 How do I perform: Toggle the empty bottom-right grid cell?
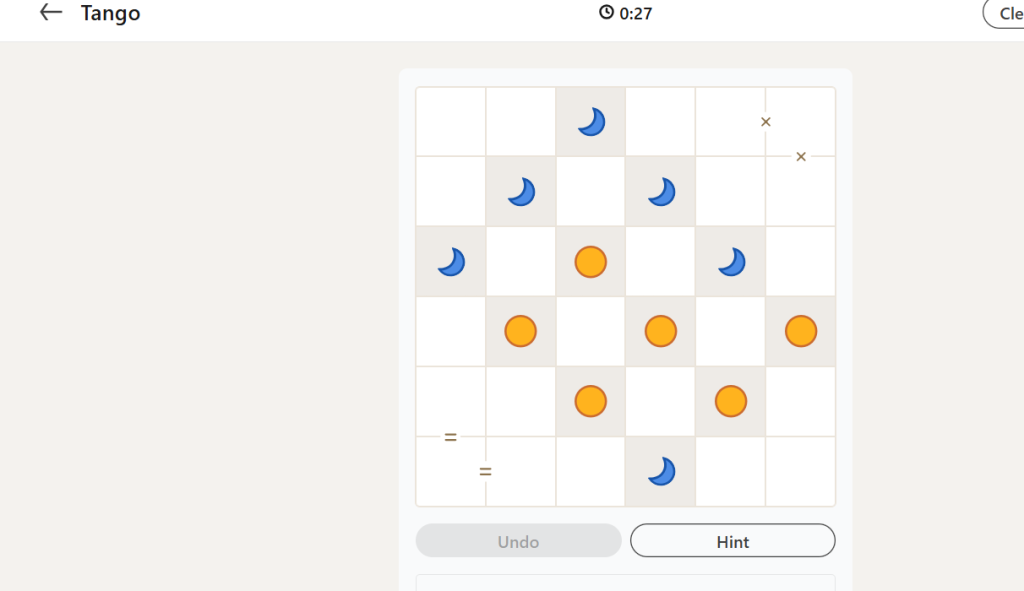(x=801, y=471)
